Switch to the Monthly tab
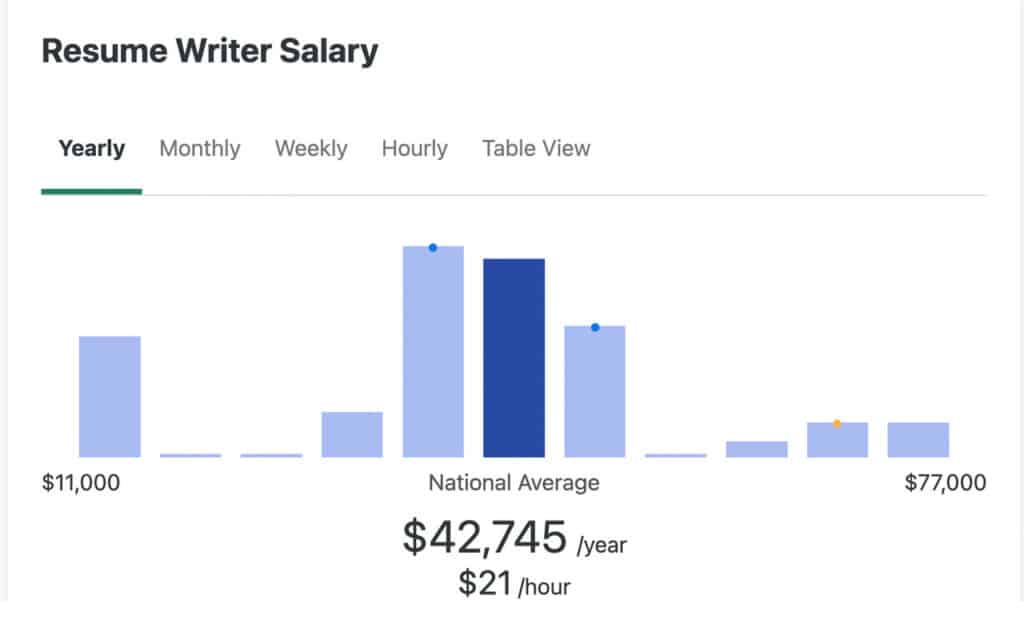 (x=199, y=148)
